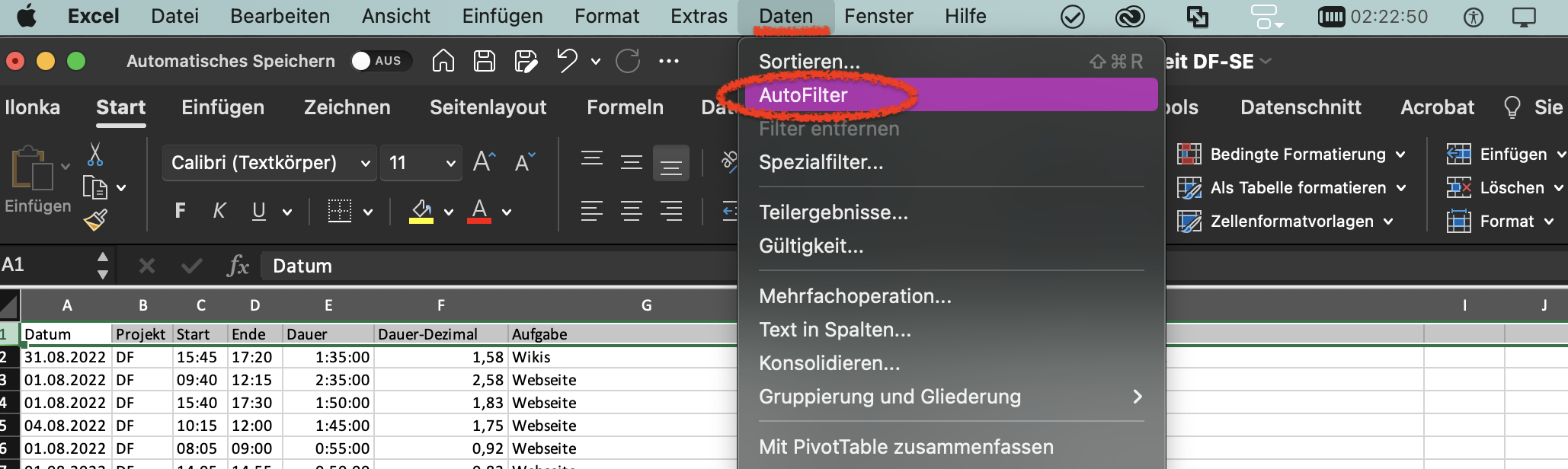The image size is (1568, 469).
Task: Click the Save floppy disk icon
Action: pyautogui.click(x=485, y=61)
